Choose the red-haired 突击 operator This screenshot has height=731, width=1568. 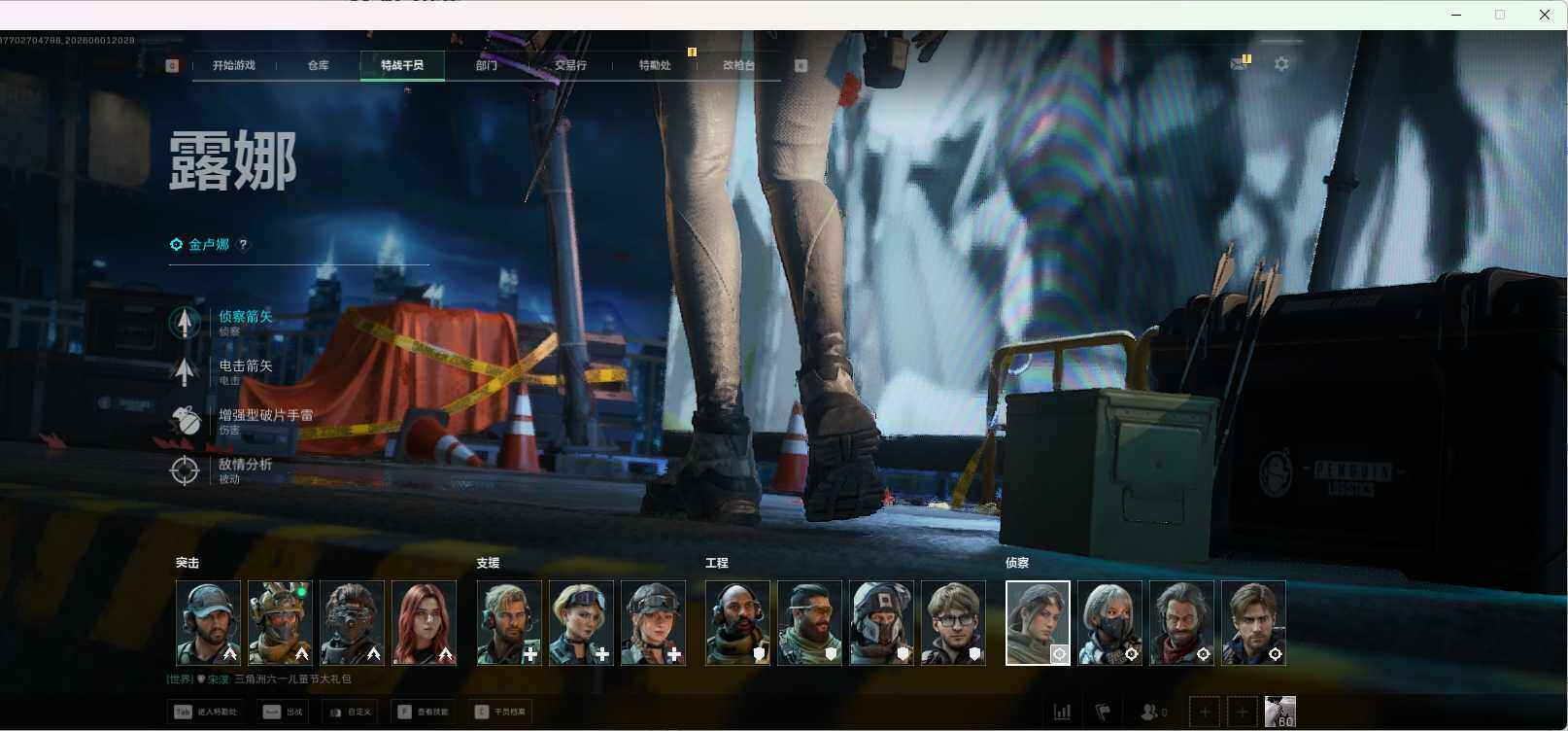tap(424, 623)
